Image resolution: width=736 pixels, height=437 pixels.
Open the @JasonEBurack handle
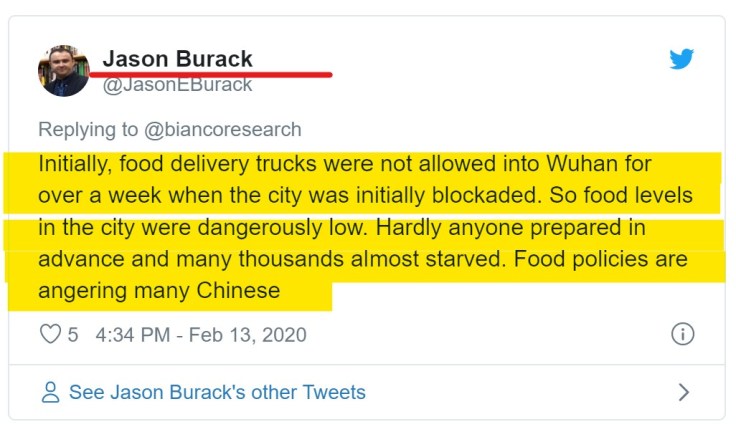click(177, 85)
